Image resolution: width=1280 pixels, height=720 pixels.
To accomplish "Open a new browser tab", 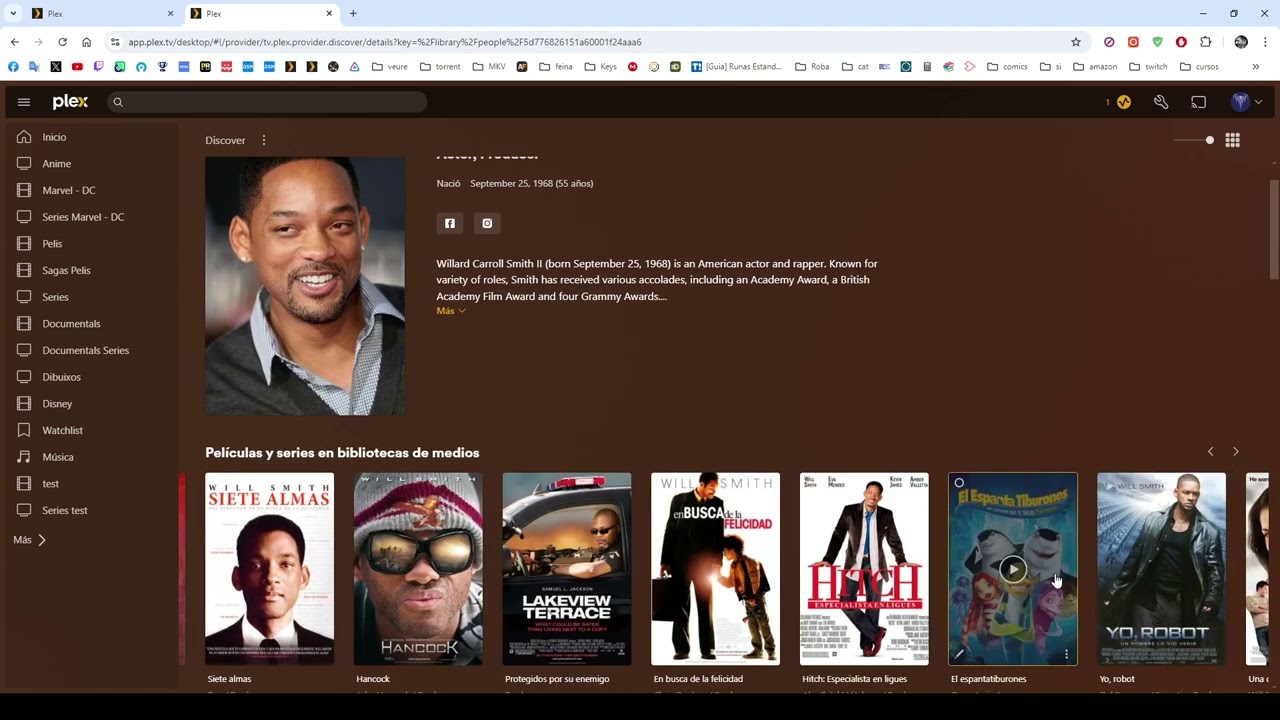I will [353, 14].
